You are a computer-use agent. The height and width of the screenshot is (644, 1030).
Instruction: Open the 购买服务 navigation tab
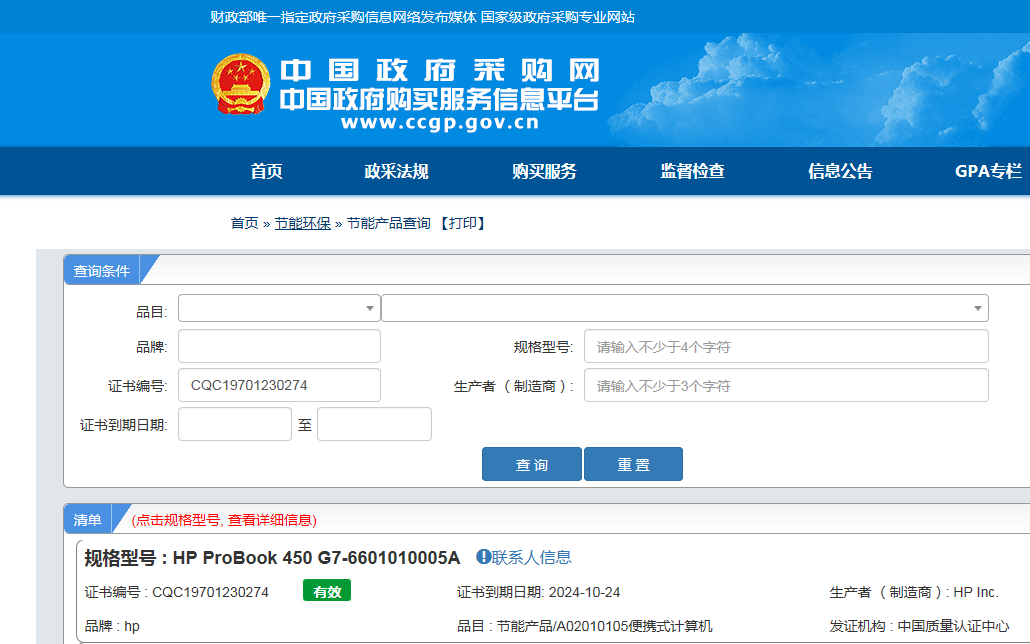click(x=544, y=171)
